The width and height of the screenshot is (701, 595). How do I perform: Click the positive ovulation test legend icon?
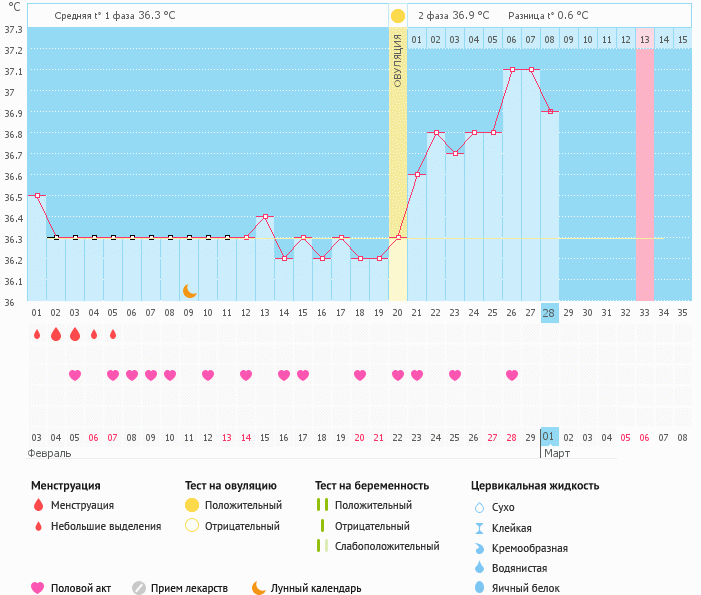pos(192,505)
